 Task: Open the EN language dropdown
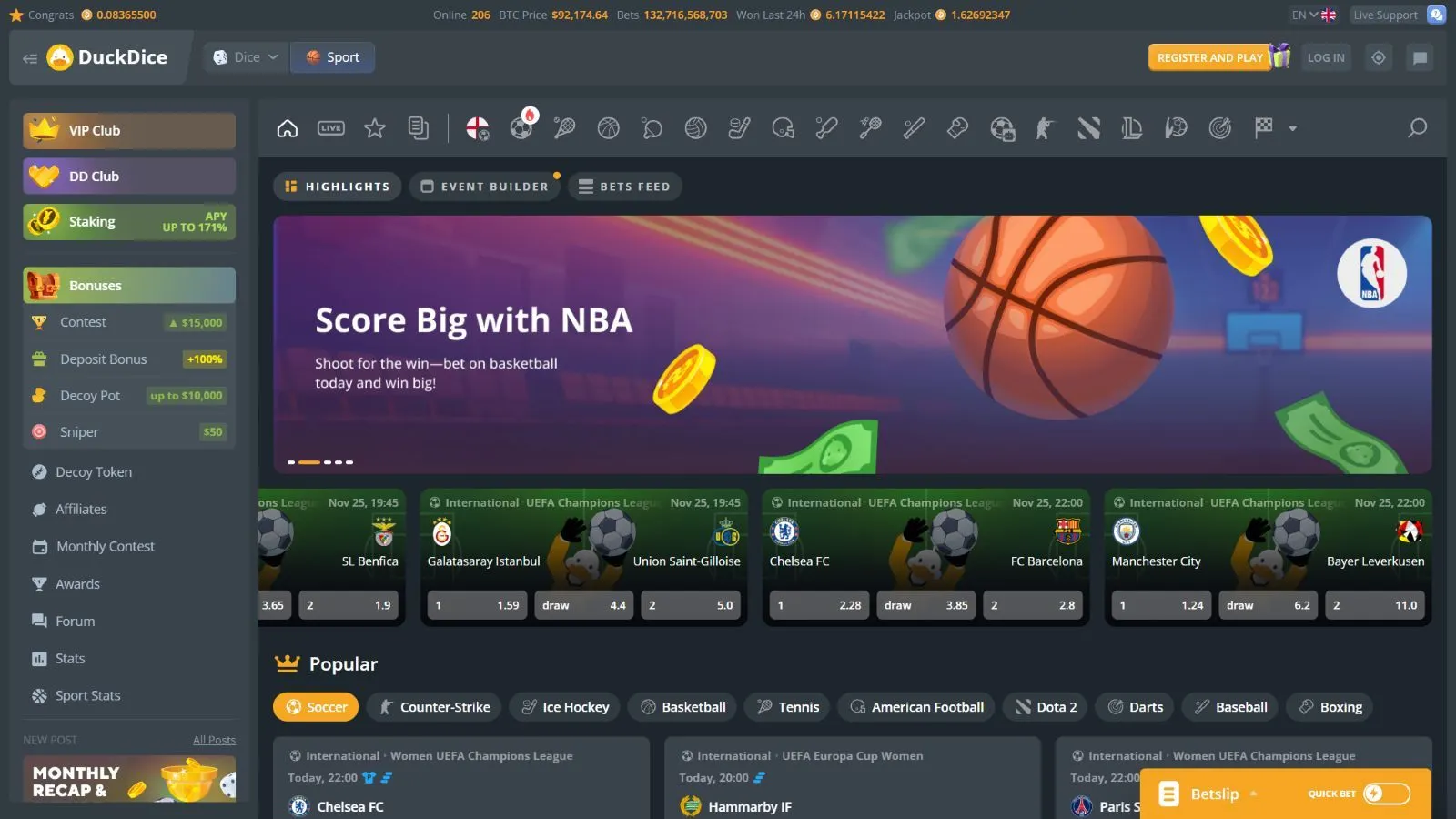(1313, 15)
